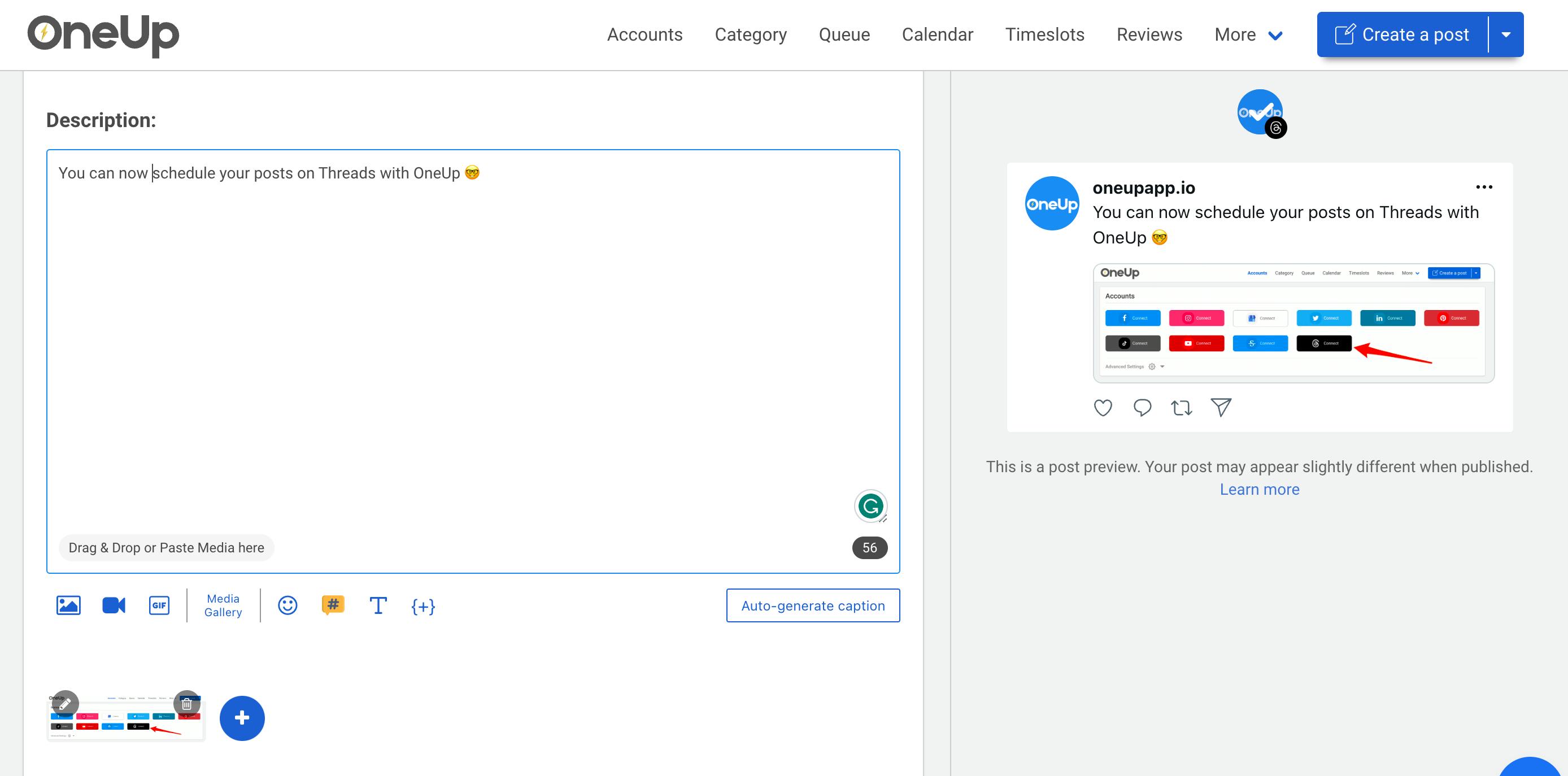
Task: Delete the attached image with trash icon
Action: (x=187, y=704)
